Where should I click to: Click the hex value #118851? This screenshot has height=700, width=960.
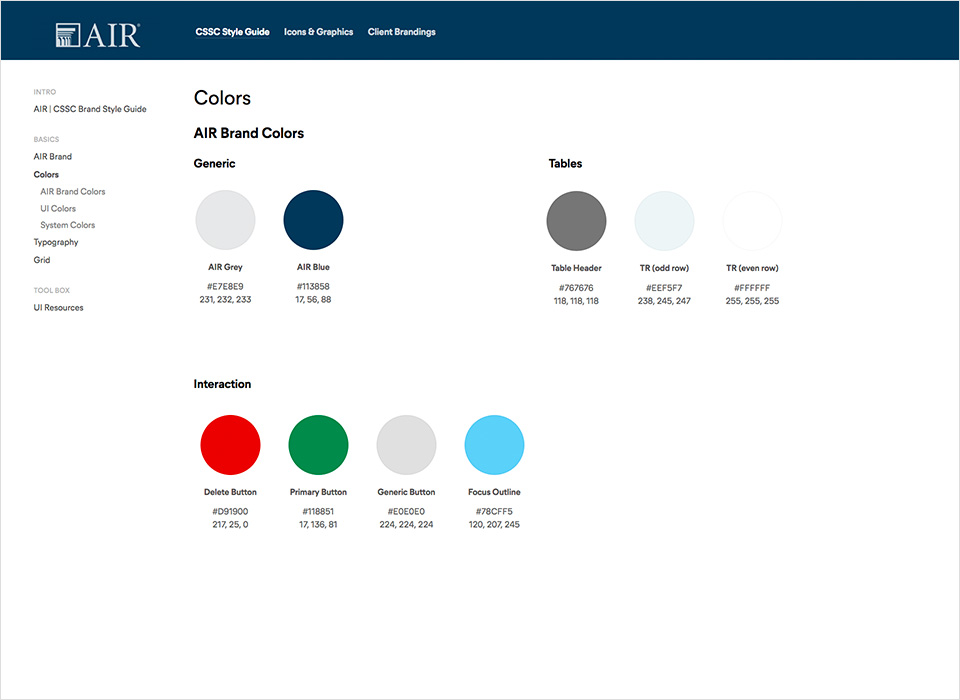coord(318,511)
